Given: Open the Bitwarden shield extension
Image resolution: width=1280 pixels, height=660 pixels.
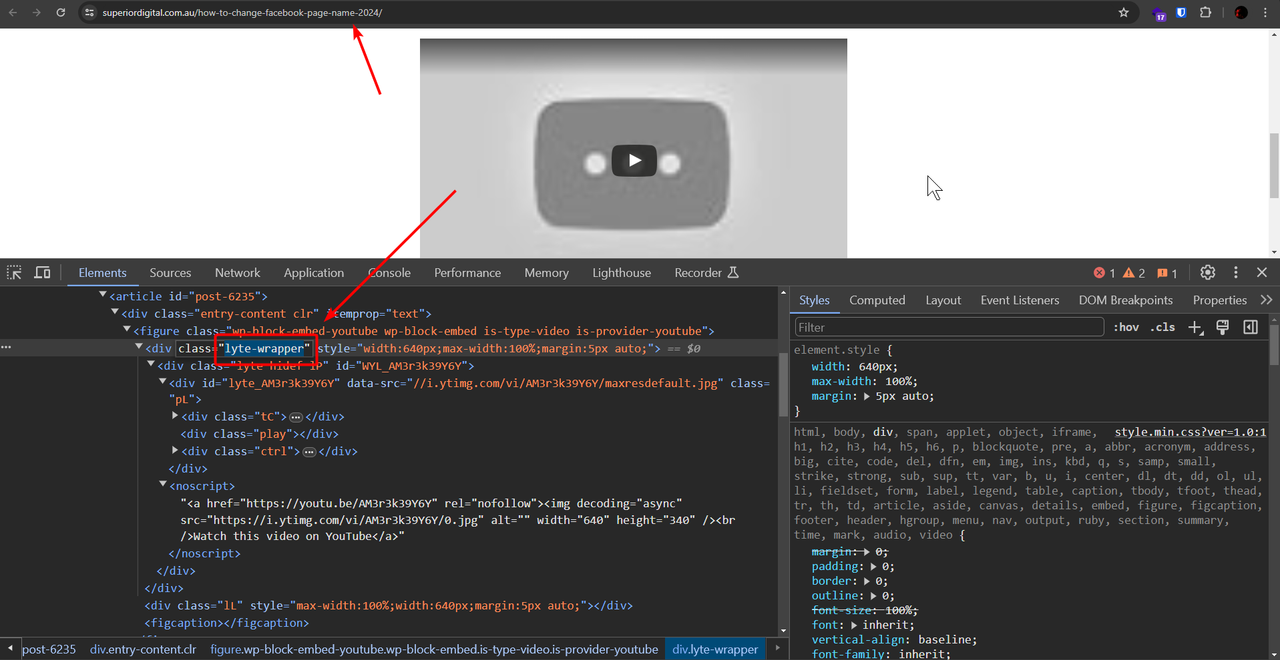Looking at the screenshot, I should (x=1182, y=13).
